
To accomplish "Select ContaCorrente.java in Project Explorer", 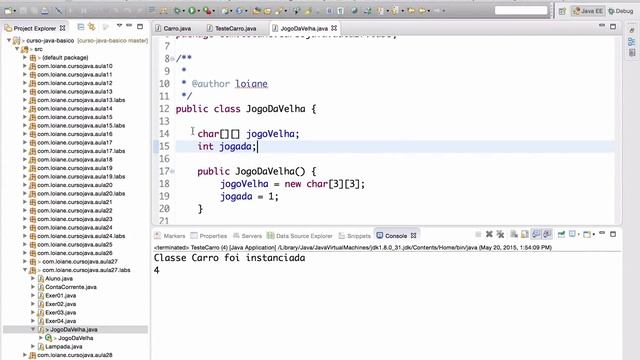I will click(71, 287).
